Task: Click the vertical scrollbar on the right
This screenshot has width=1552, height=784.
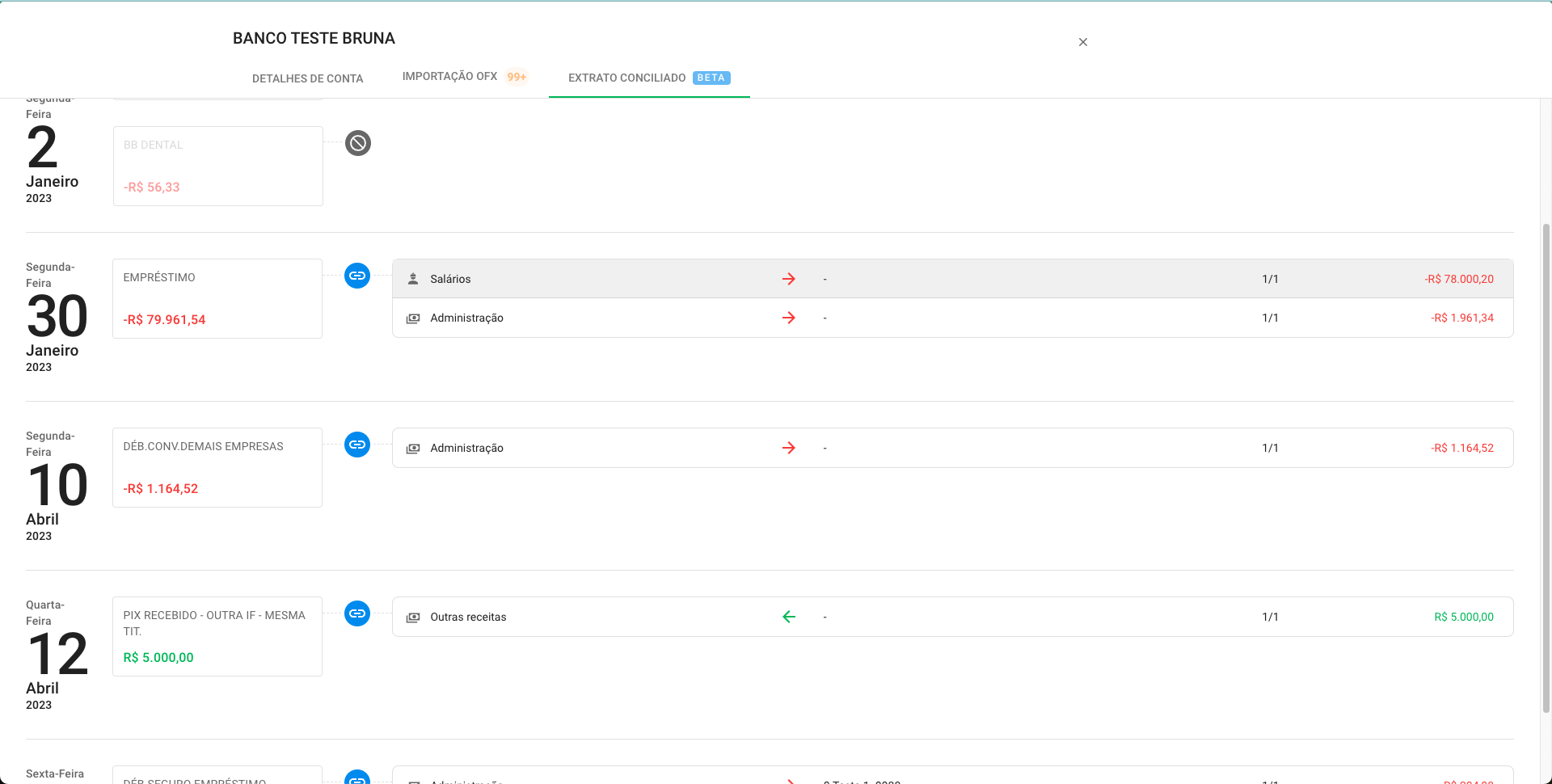Action: tap(1546, 467)
